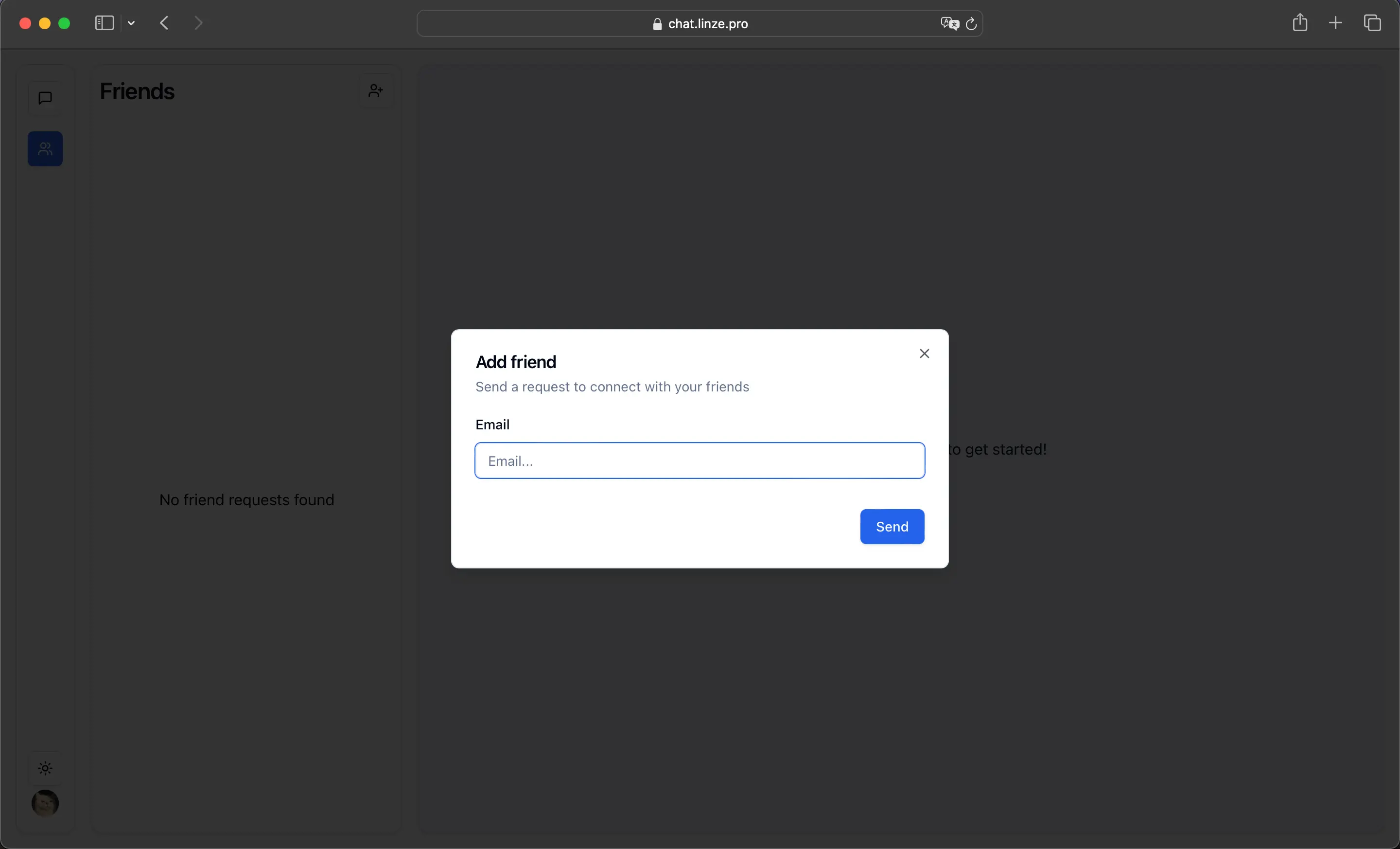Viewport: 1400px width, 849px height.
Task: Open a new browser tab
Action: [x=1335, y=23]
